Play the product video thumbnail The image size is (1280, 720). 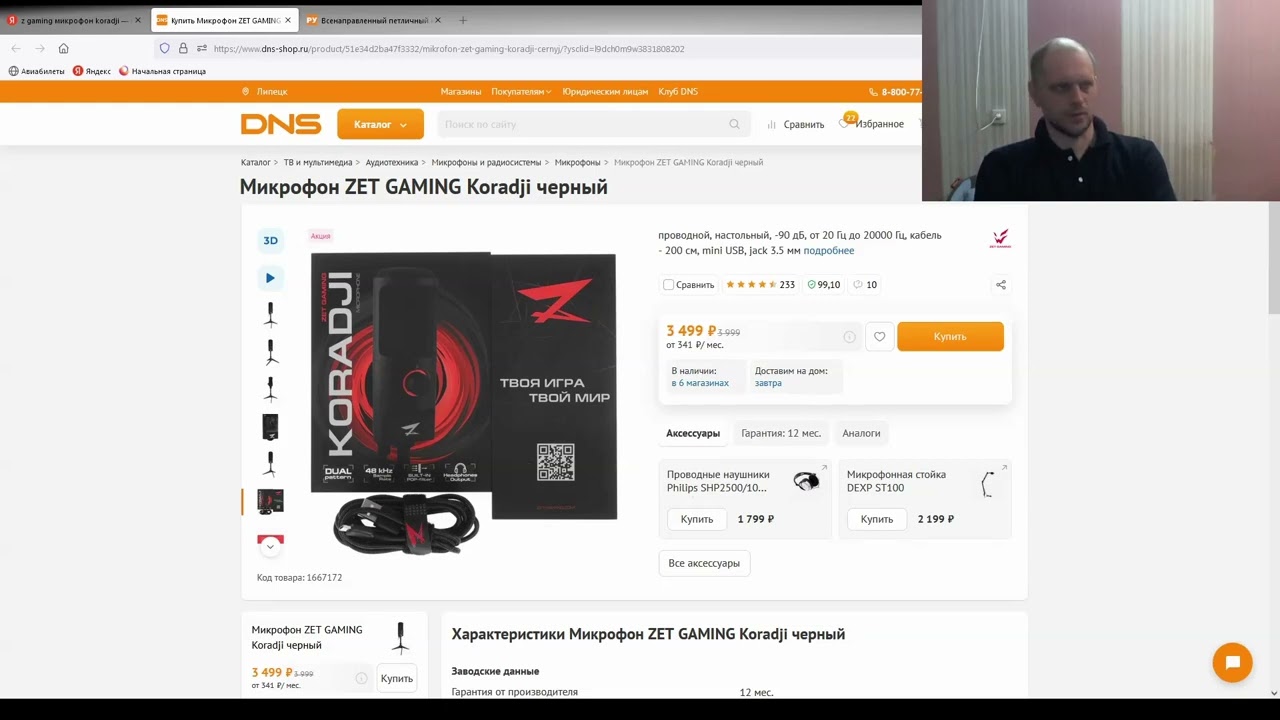[x=270, y=278]
